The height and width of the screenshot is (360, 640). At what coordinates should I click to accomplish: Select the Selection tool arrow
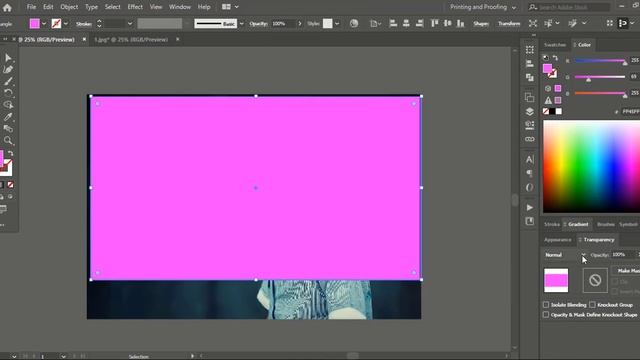(x=8, y=58)
